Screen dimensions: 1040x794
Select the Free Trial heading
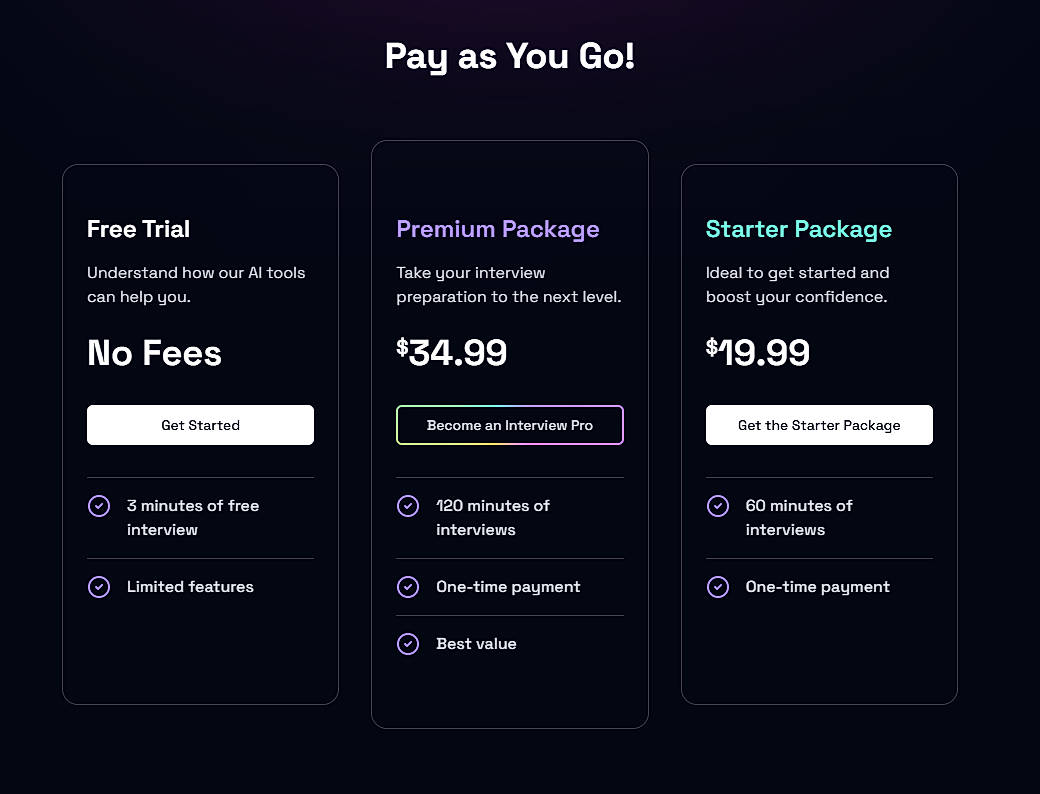[x=138, y=229]
